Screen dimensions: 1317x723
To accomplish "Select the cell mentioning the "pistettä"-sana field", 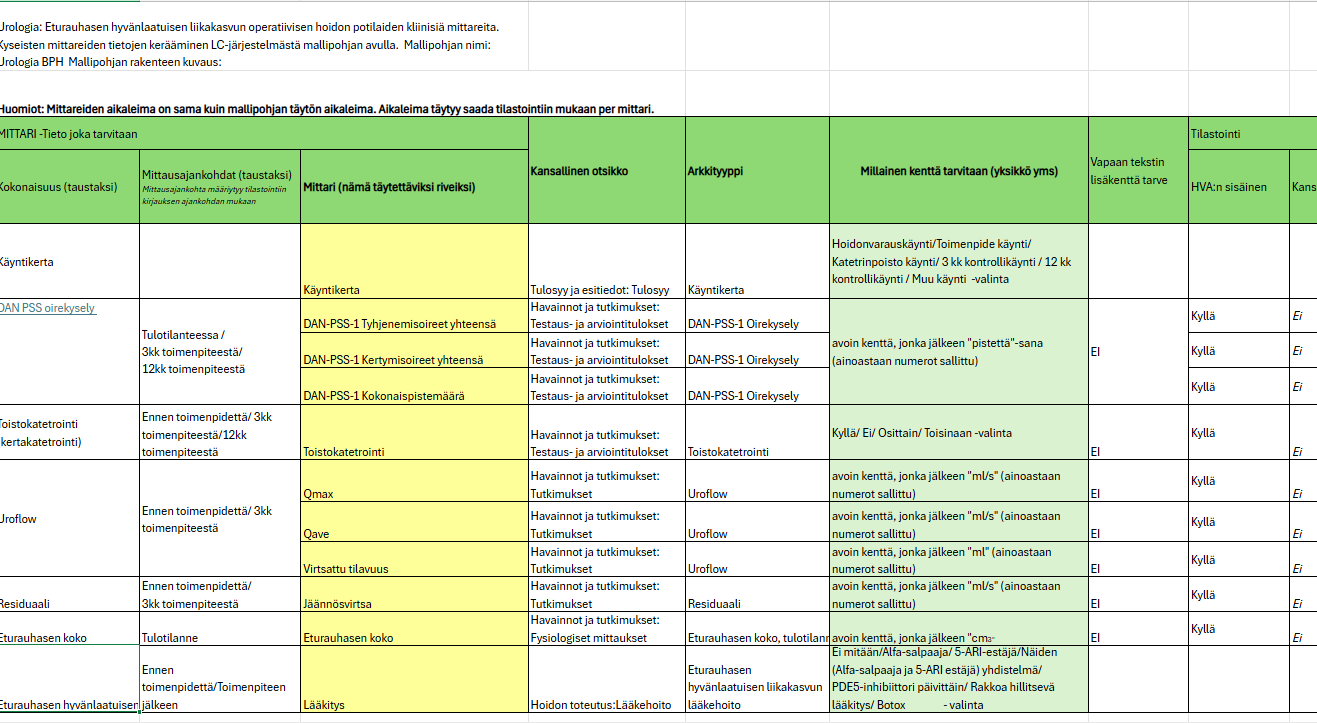I will [958, 351].
